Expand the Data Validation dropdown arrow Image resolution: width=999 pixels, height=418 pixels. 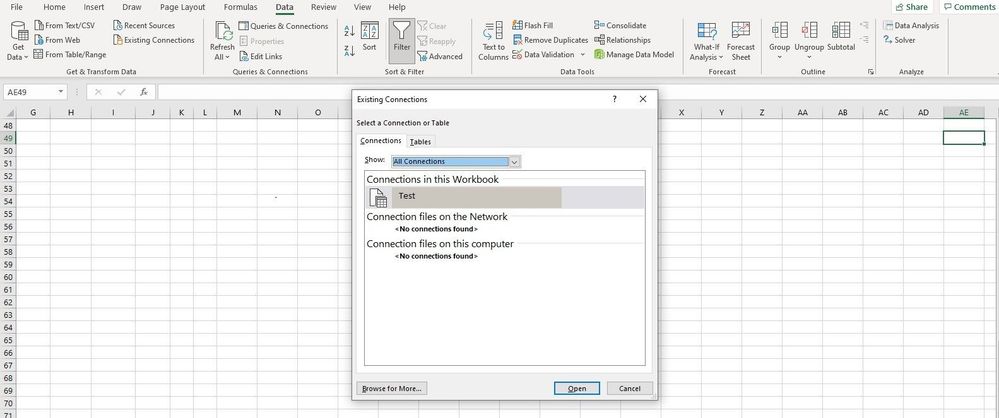pos(582,54)
